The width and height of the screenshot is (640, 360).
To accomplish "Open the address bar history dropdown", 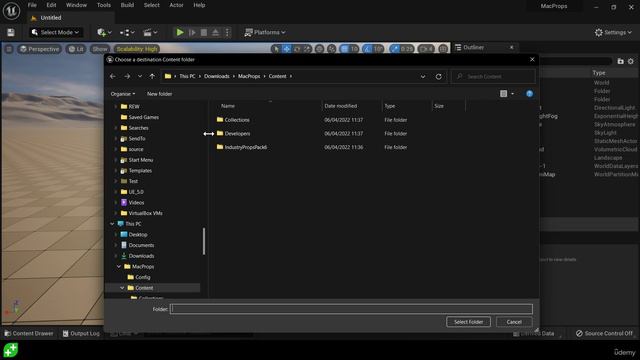I will click(x=423, y=76).
